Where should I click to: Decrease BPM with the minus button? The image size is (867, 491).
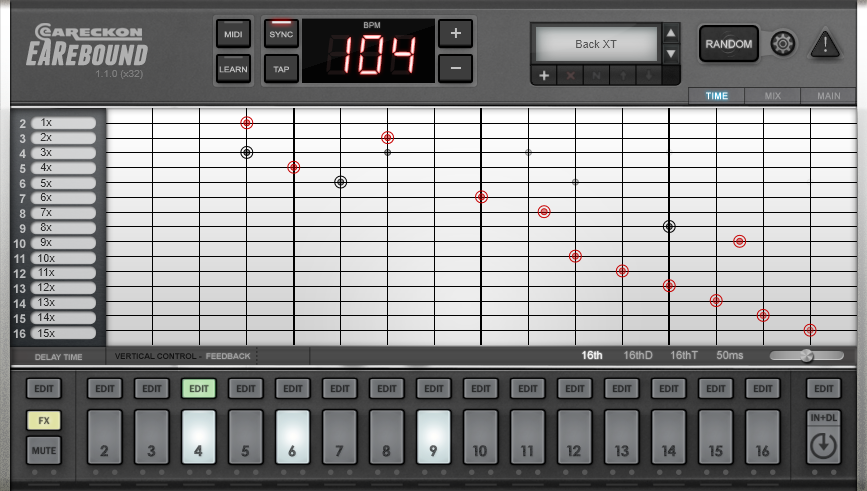point(456,69)
